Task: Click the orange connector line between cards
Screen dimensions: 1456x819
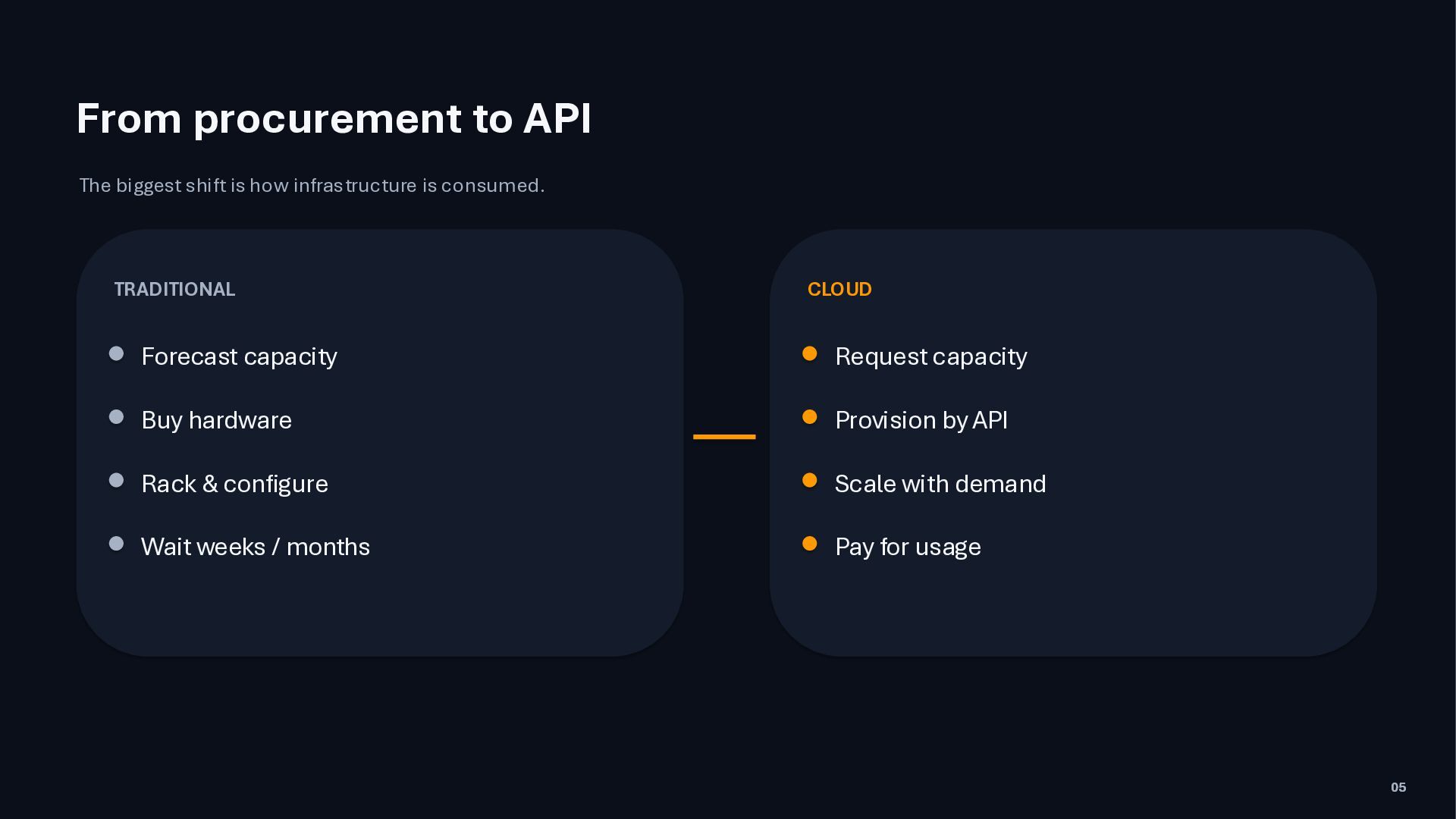Action: point(724,437)
